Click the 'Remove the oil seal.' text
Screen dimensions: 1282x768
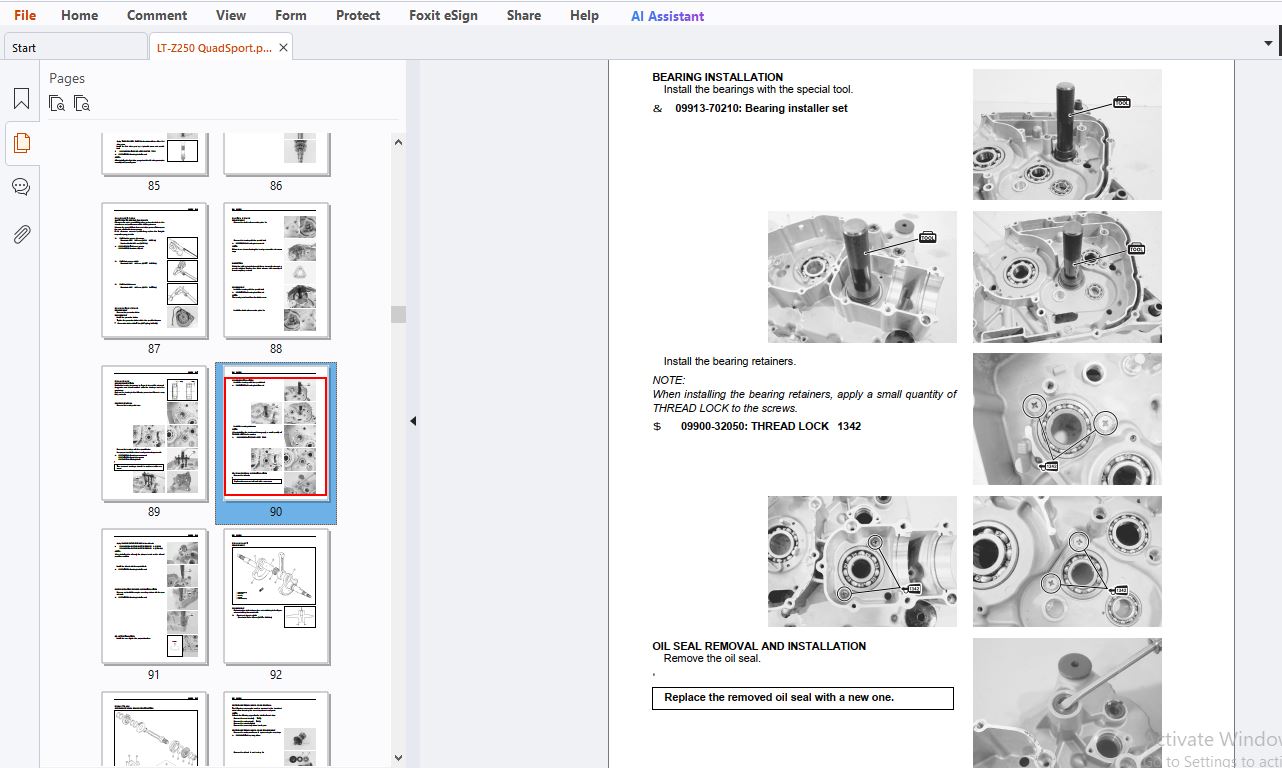pos(712,658)
